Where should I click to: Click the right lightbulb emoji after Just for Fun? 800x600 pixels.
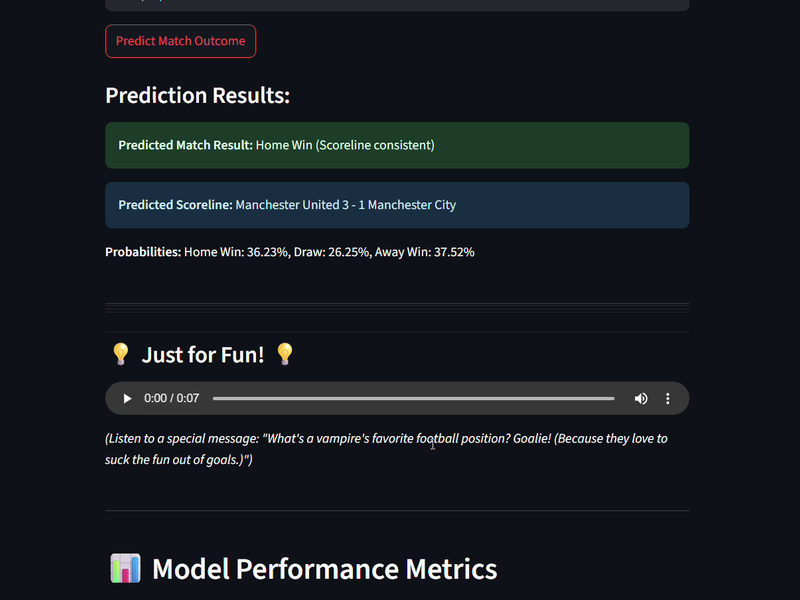(x=285, y=354)
